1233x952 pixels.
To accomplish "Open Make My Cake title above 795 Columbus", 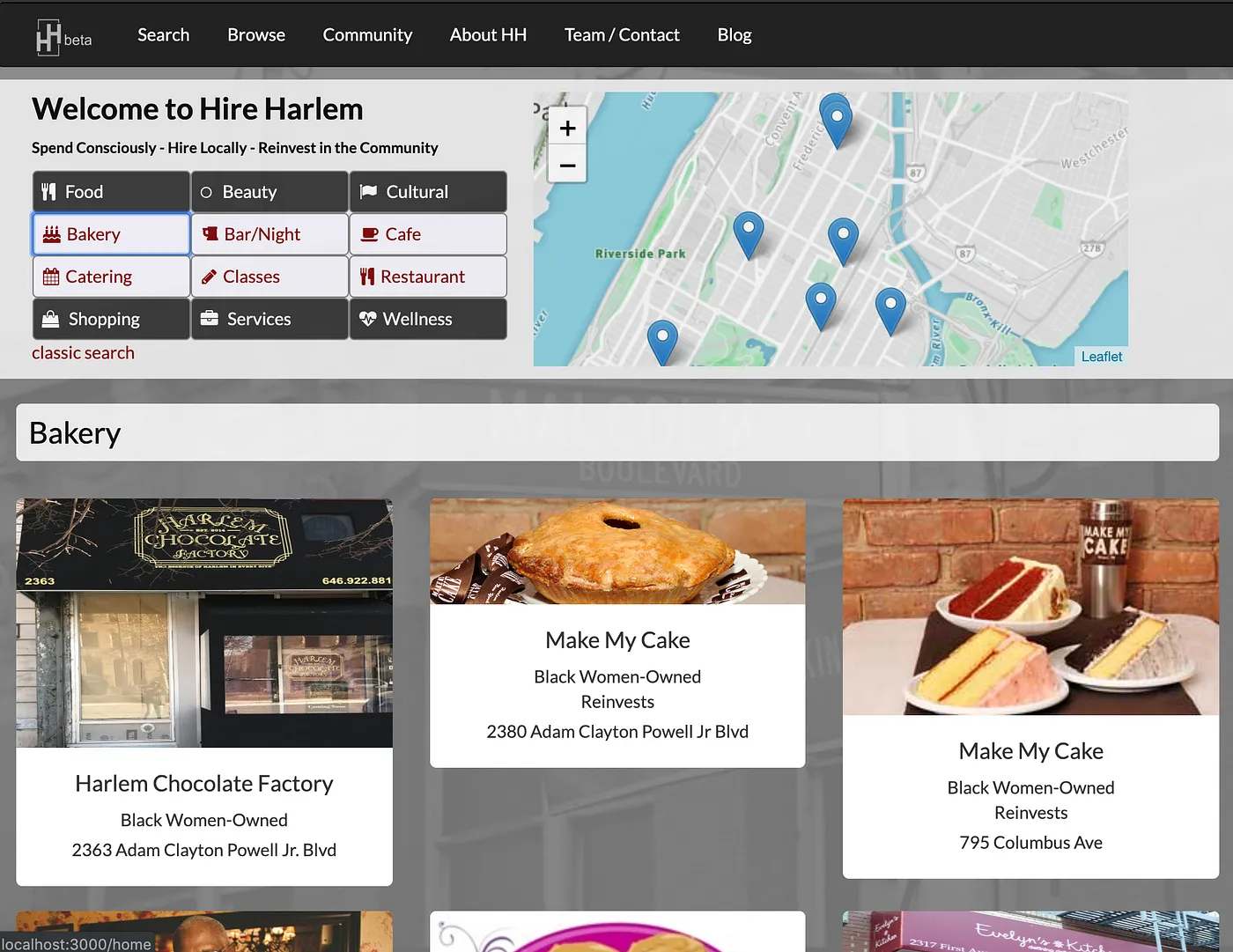I will pos(1031,751).
